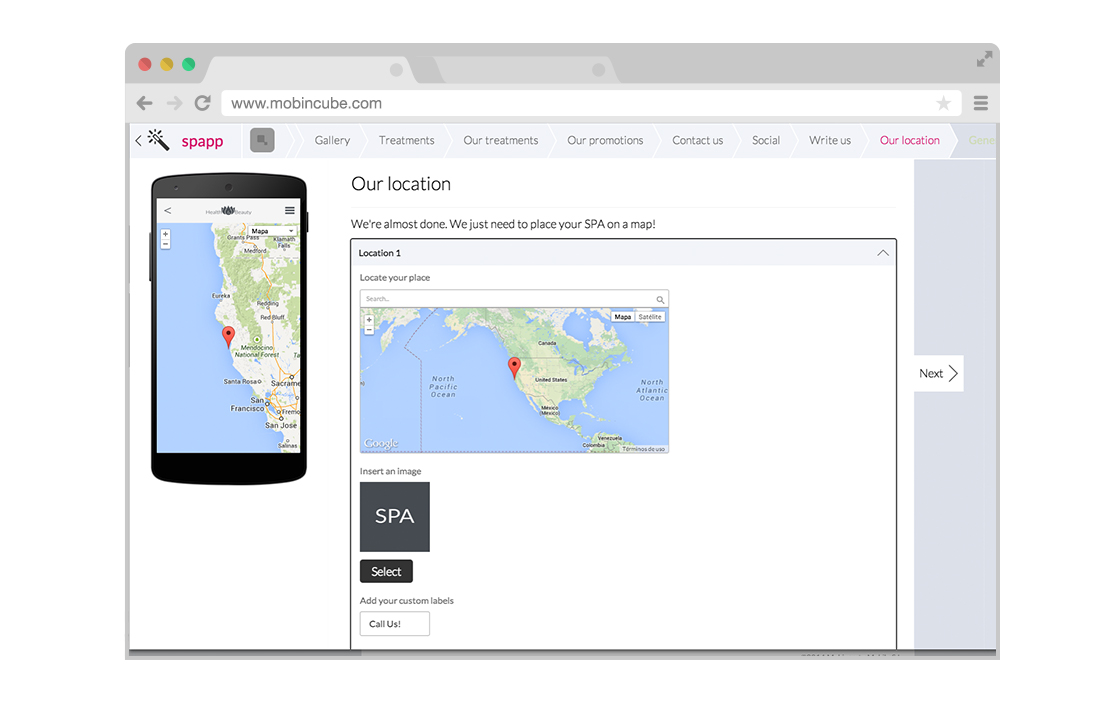1120x715 pixels.
Task: Click the small back chevron beside the wand
Action: click(x=138, y=140)
